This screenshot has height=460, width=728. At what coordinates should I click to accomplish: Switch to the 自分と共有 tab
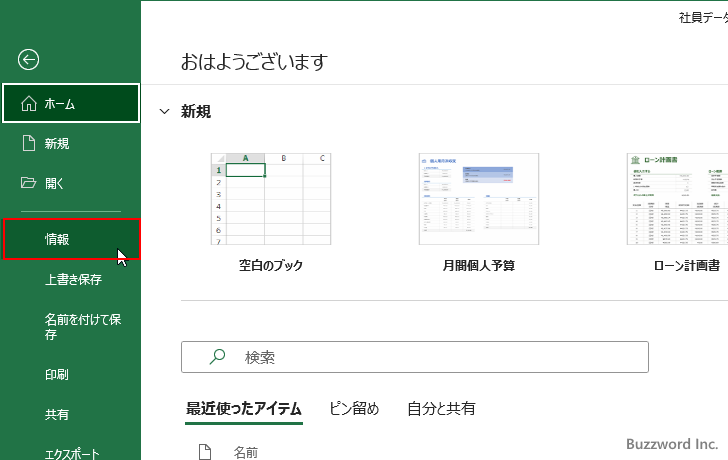click(441, 408)
